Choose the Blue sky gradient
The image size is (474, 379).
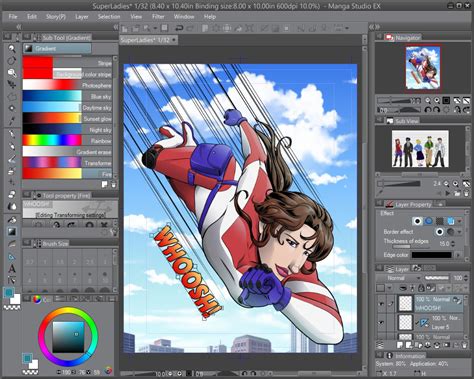[x=67, y=96]
